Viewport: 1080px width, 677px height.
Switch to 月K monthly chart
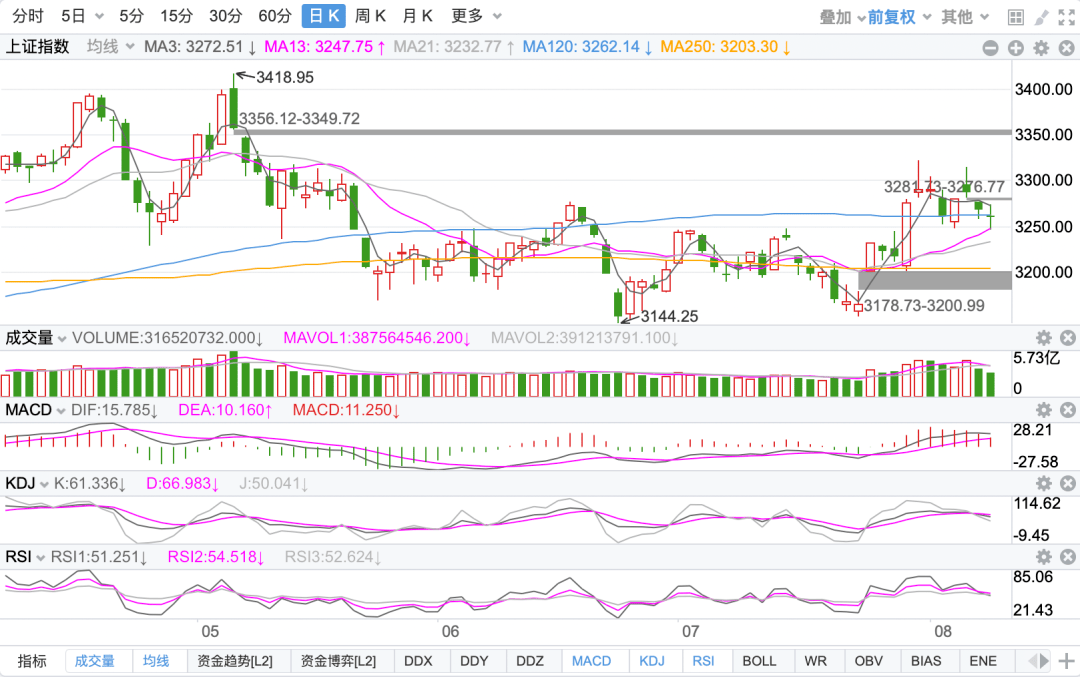click(417, 16)
